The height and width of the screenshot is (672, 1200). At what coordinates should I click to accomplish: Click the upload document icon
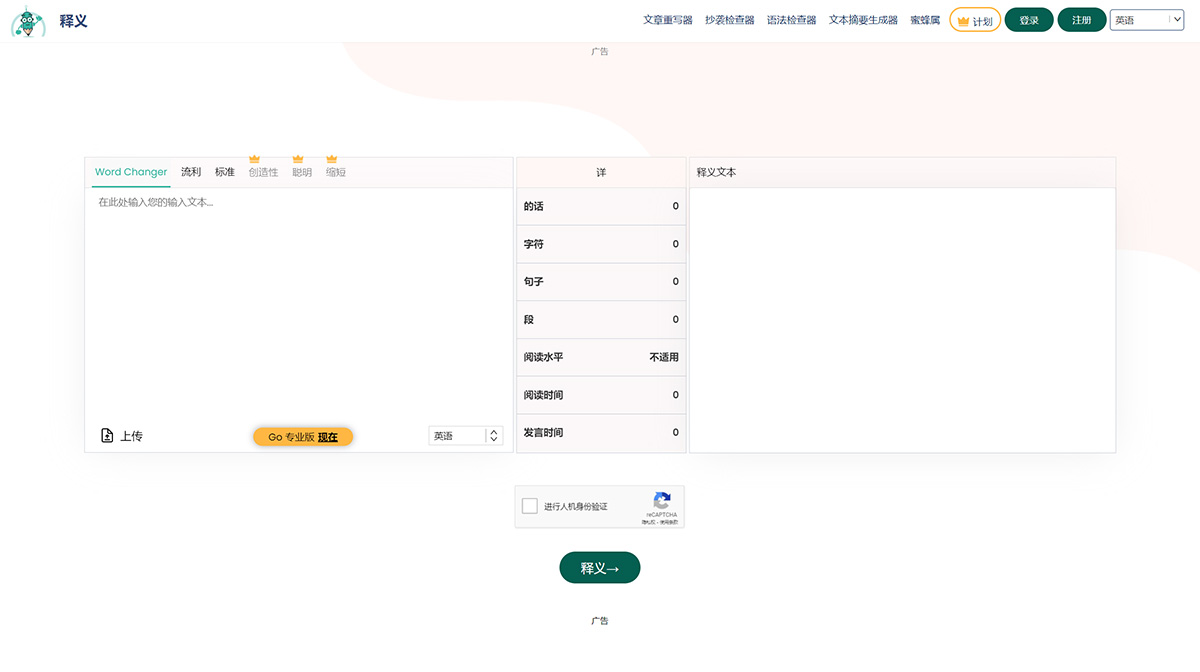106,435
